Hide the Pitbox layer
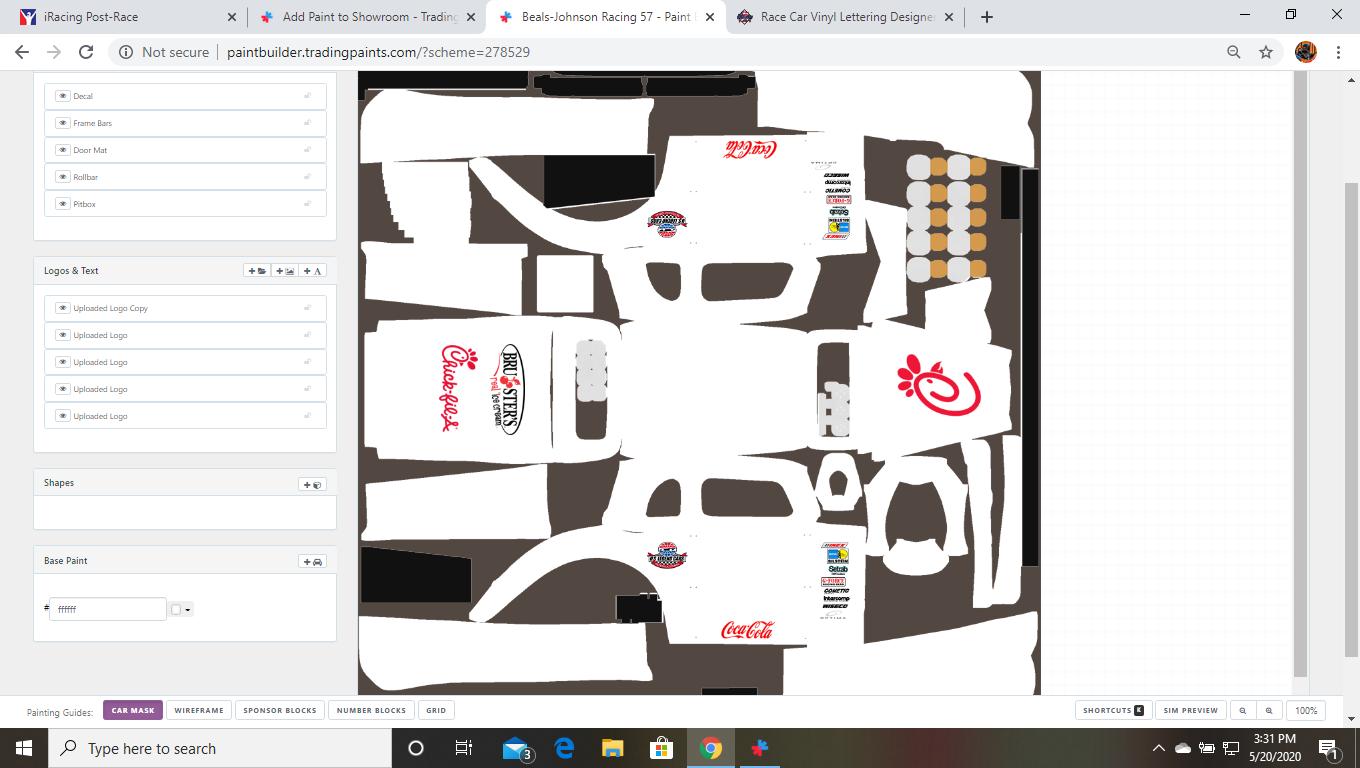 [62, 204]
